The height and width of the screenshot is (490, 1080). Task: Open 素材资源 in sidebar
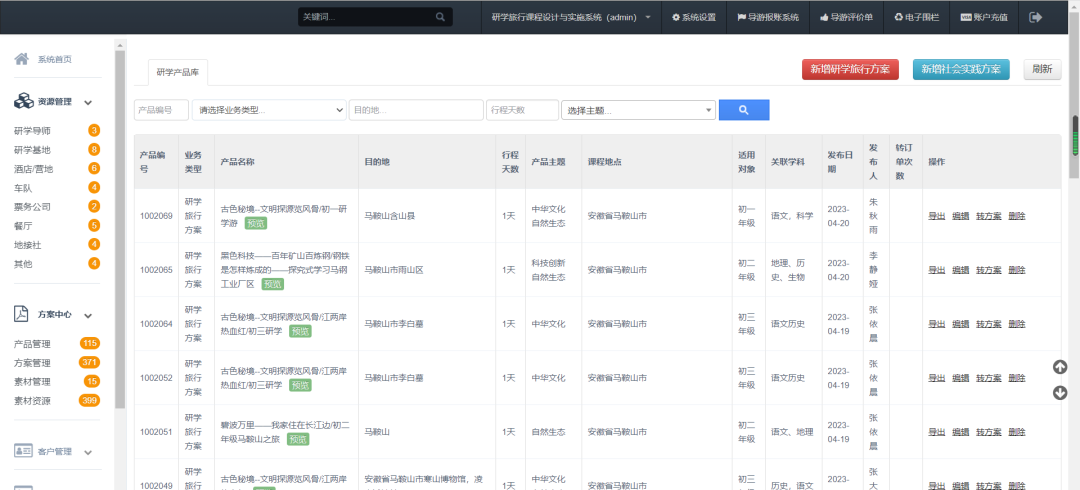[x=32, y=400]
